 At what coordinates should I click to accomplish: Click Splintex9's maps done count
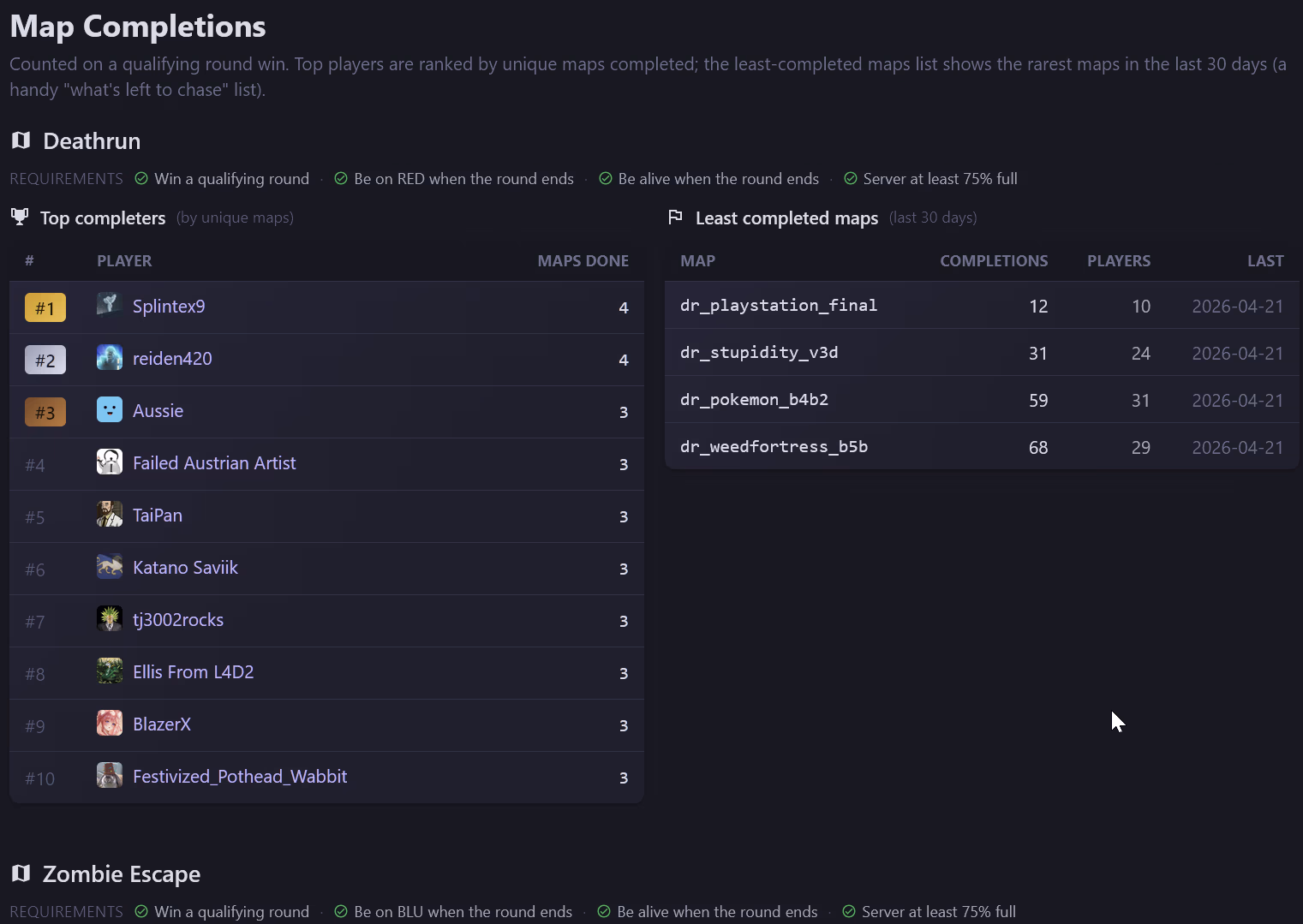(x=624, y=307)
